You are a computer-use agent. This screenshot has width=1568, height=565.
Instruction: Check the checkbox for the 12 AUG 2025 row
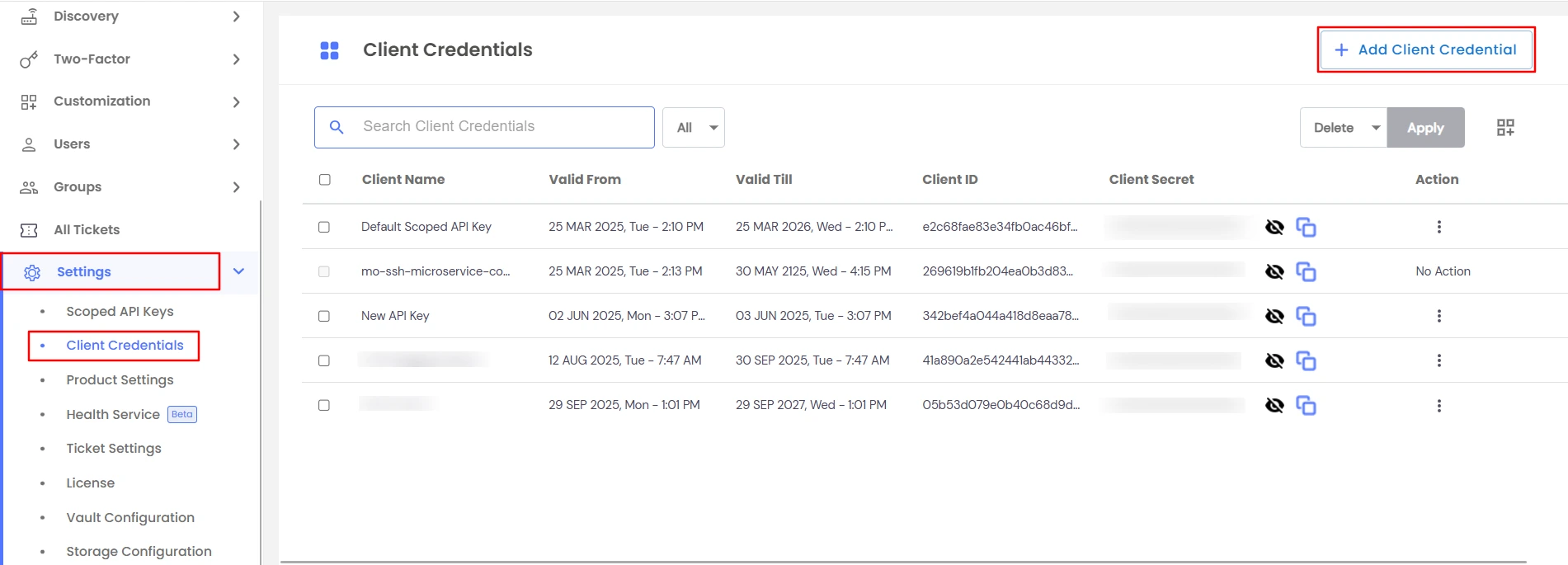tap(324, 360)
